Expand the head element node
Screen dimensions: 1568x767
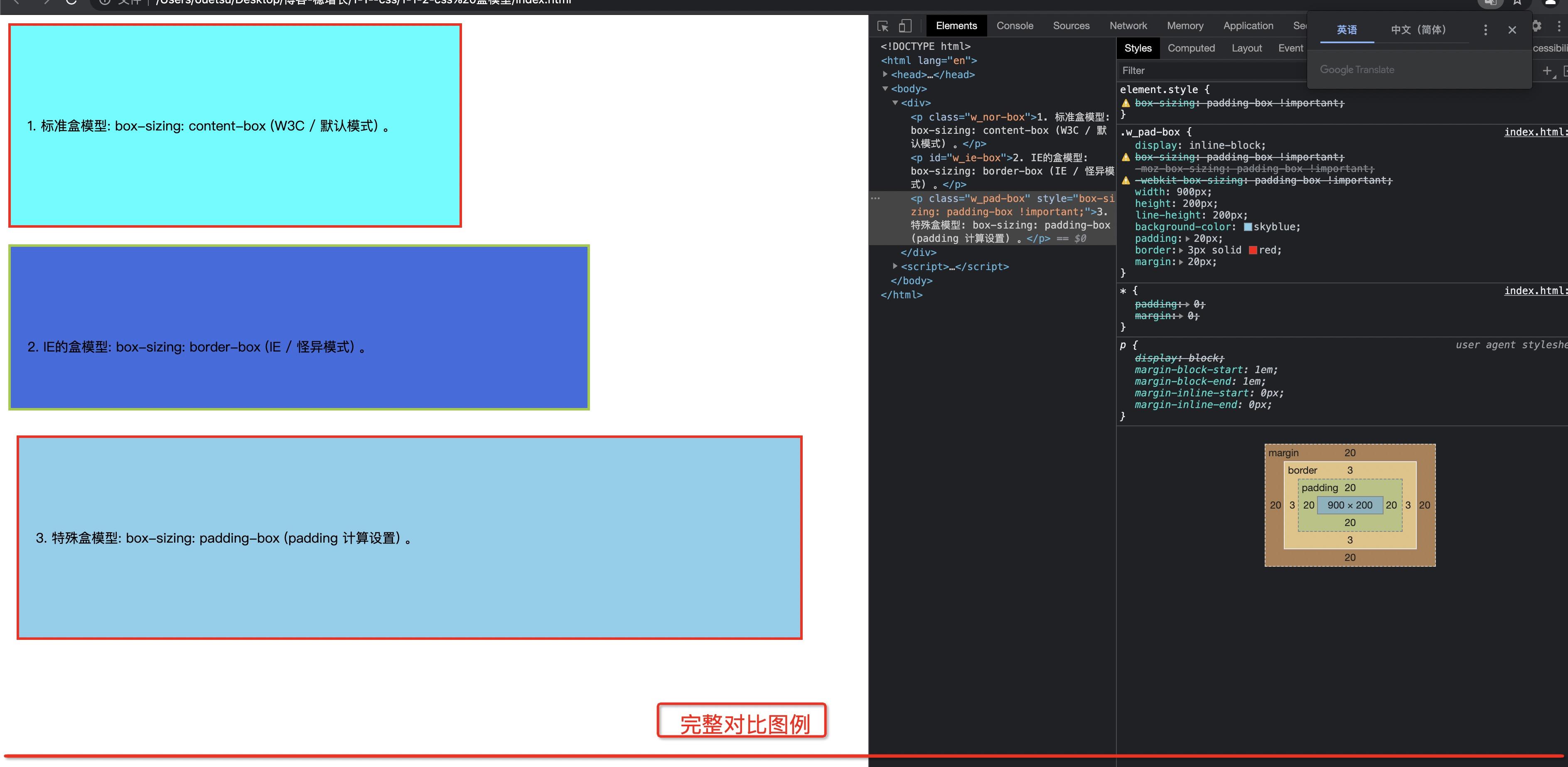885,74
